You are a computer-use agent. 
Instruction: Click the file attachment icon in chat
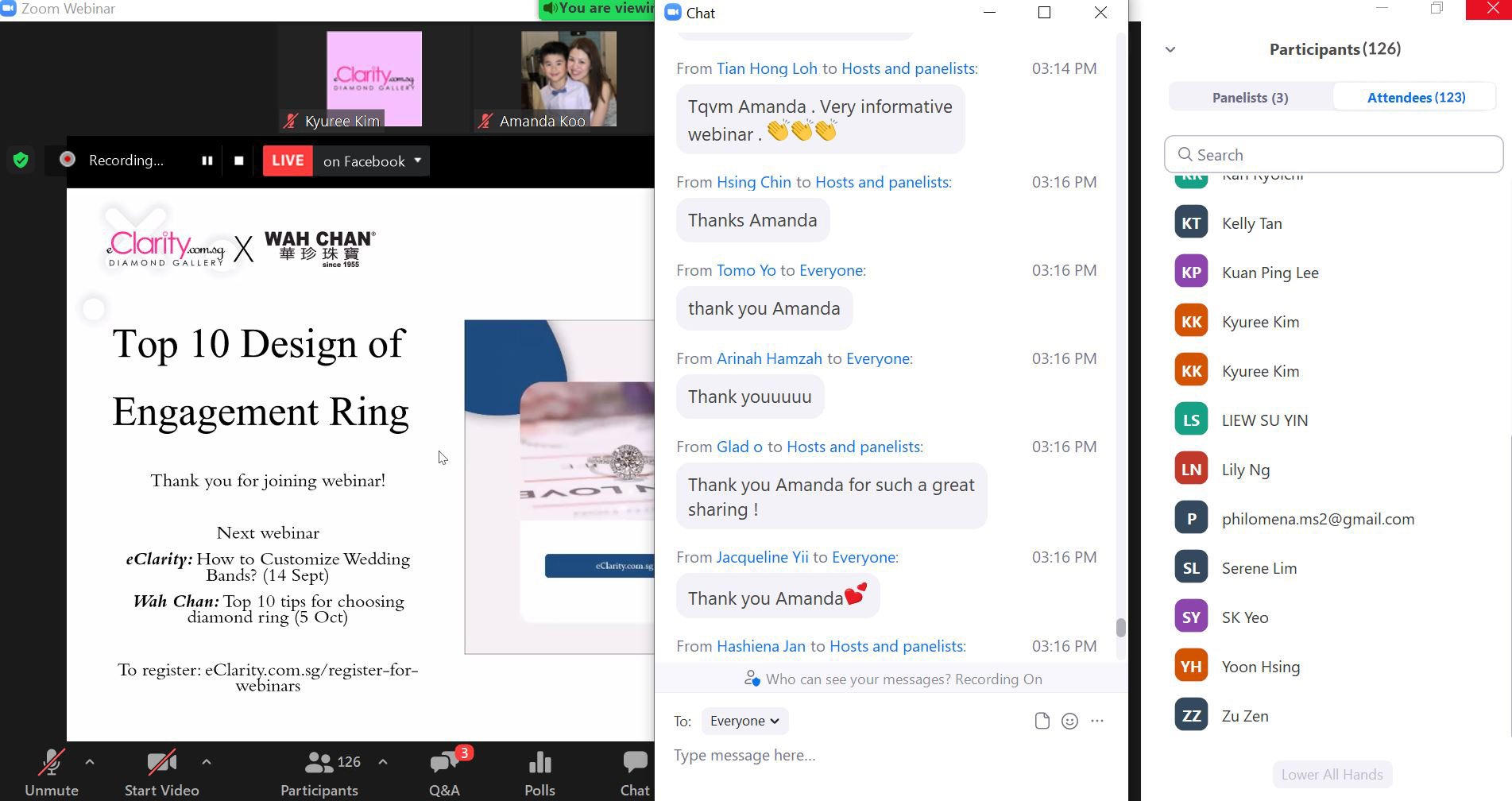1042,721
